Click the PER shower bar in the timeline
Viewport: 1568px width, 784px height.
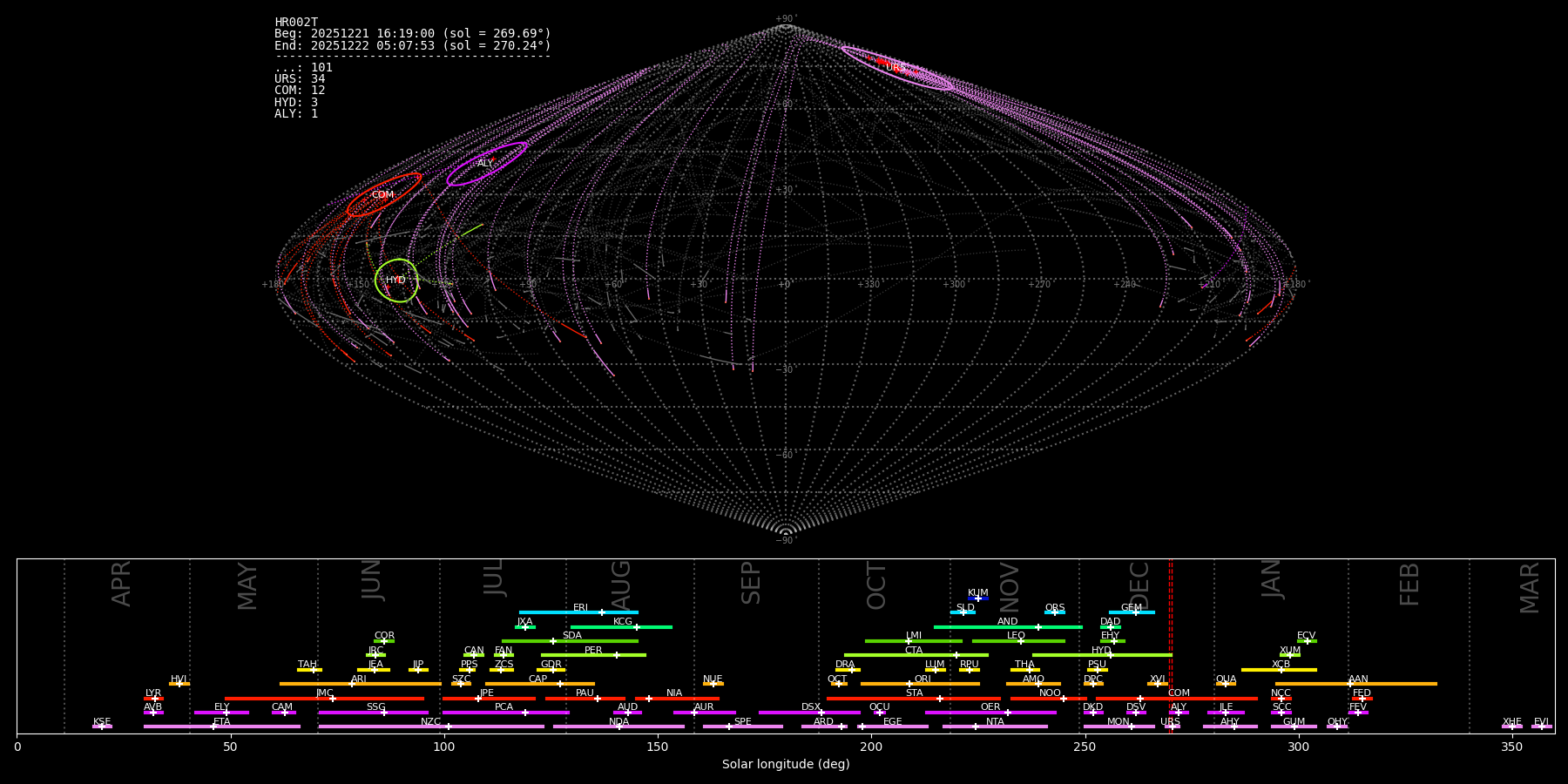tap(593, 655)
